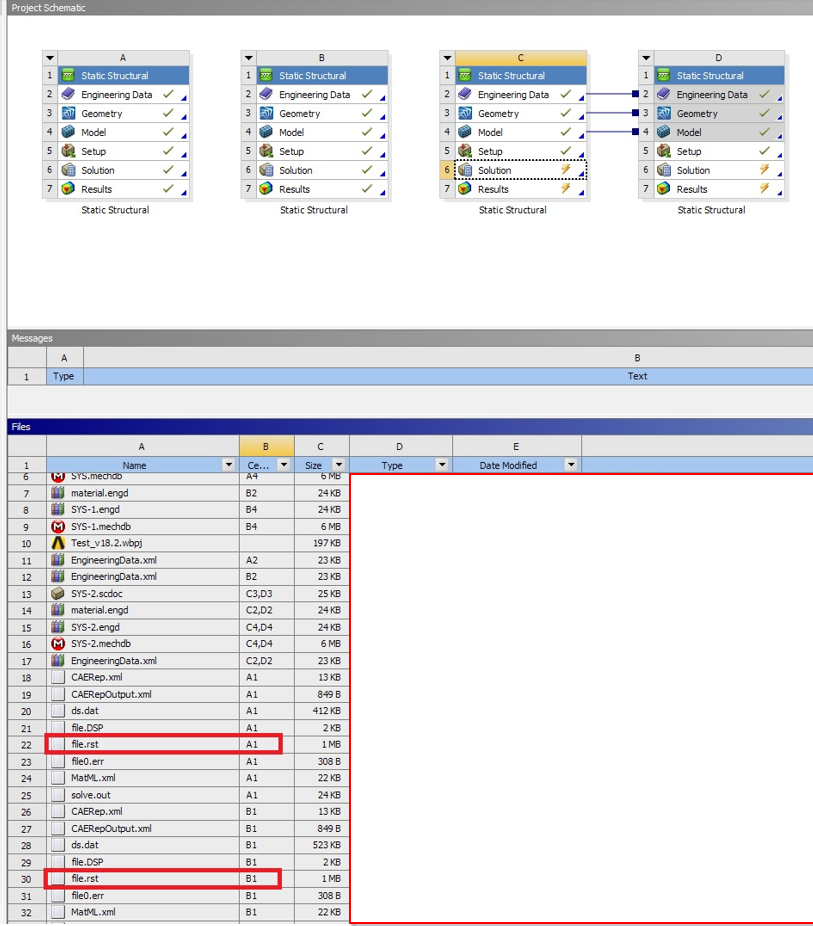
Task: Open system C dropdown arrow menu
Action: tap(447, 58)
